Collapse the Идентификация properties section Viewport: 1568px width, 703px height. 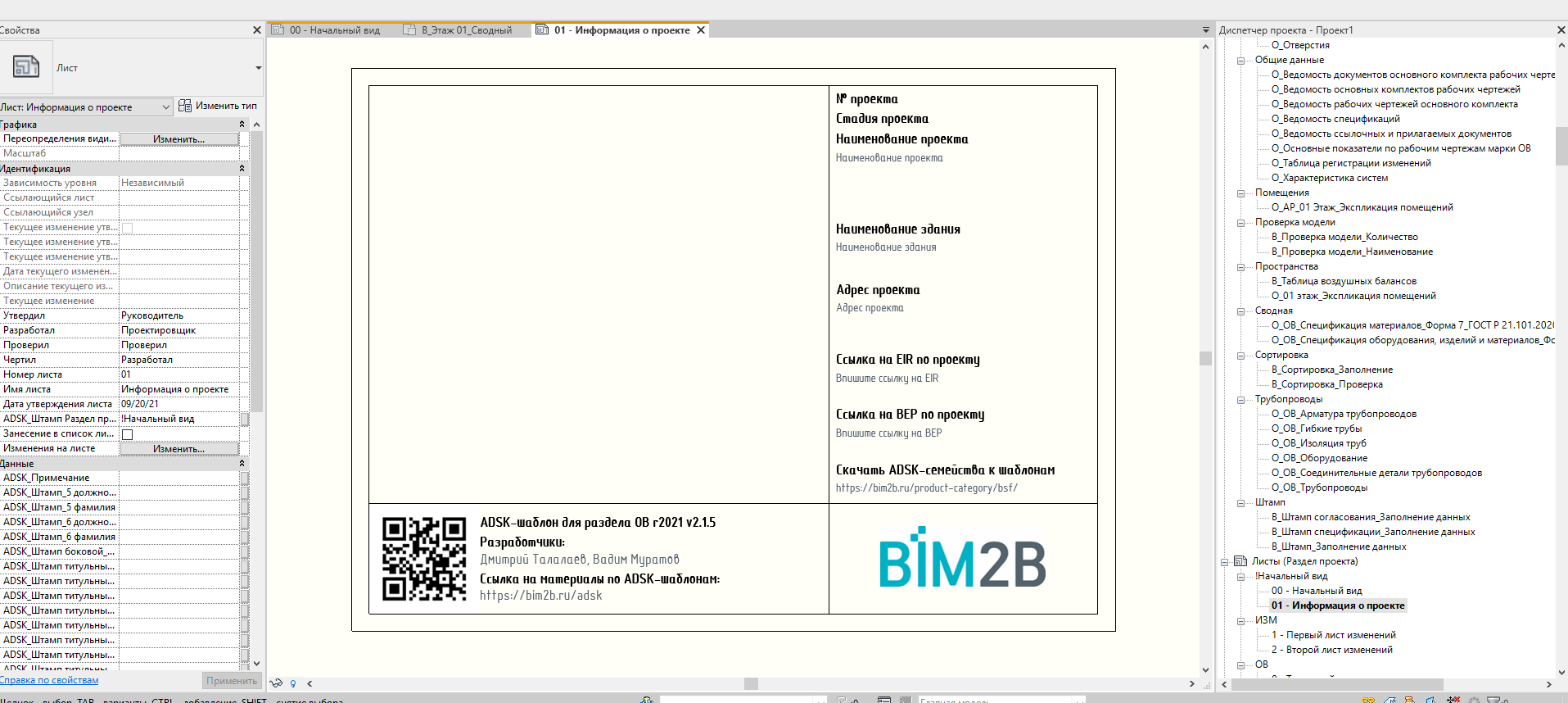[242, 169]
